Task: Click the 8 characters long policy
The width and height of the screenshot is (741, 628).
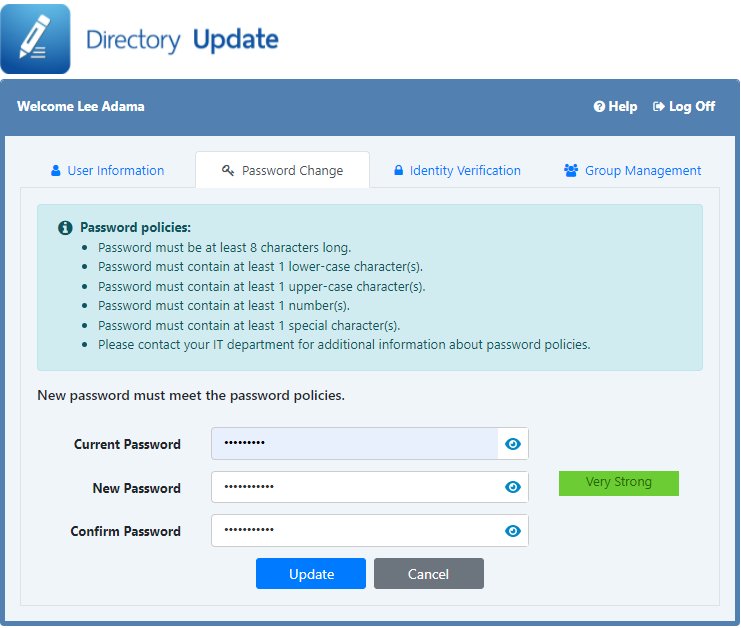Action: click(224, 248)
